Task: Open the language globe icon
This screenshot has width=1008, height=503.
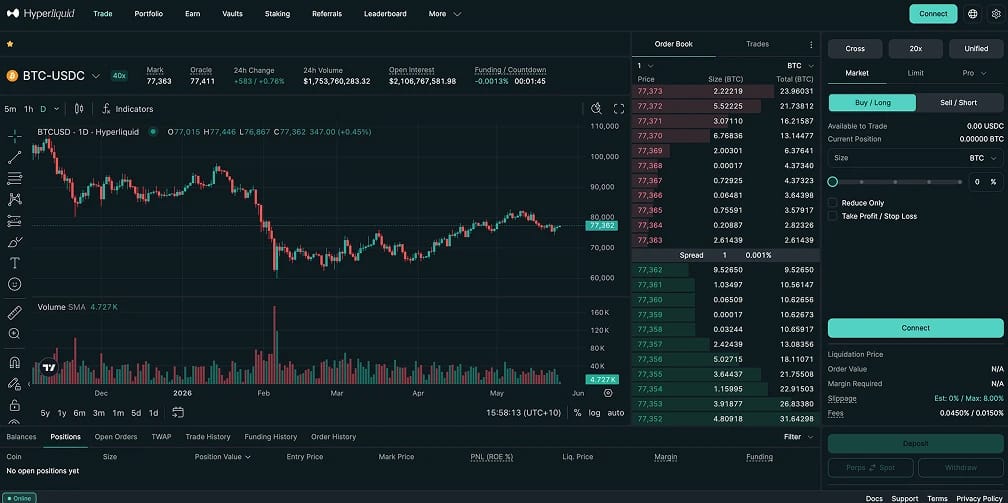Action: pyautogui.click(x=973, y=14)
